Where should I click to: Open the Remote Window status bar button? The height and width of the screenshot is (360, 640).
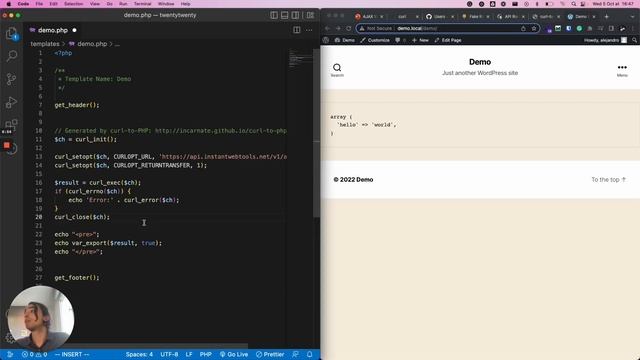click(x=10, y=354)
